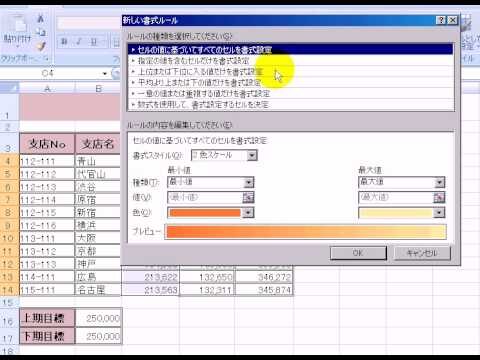Click the キャンセル button

click(422, 253)
